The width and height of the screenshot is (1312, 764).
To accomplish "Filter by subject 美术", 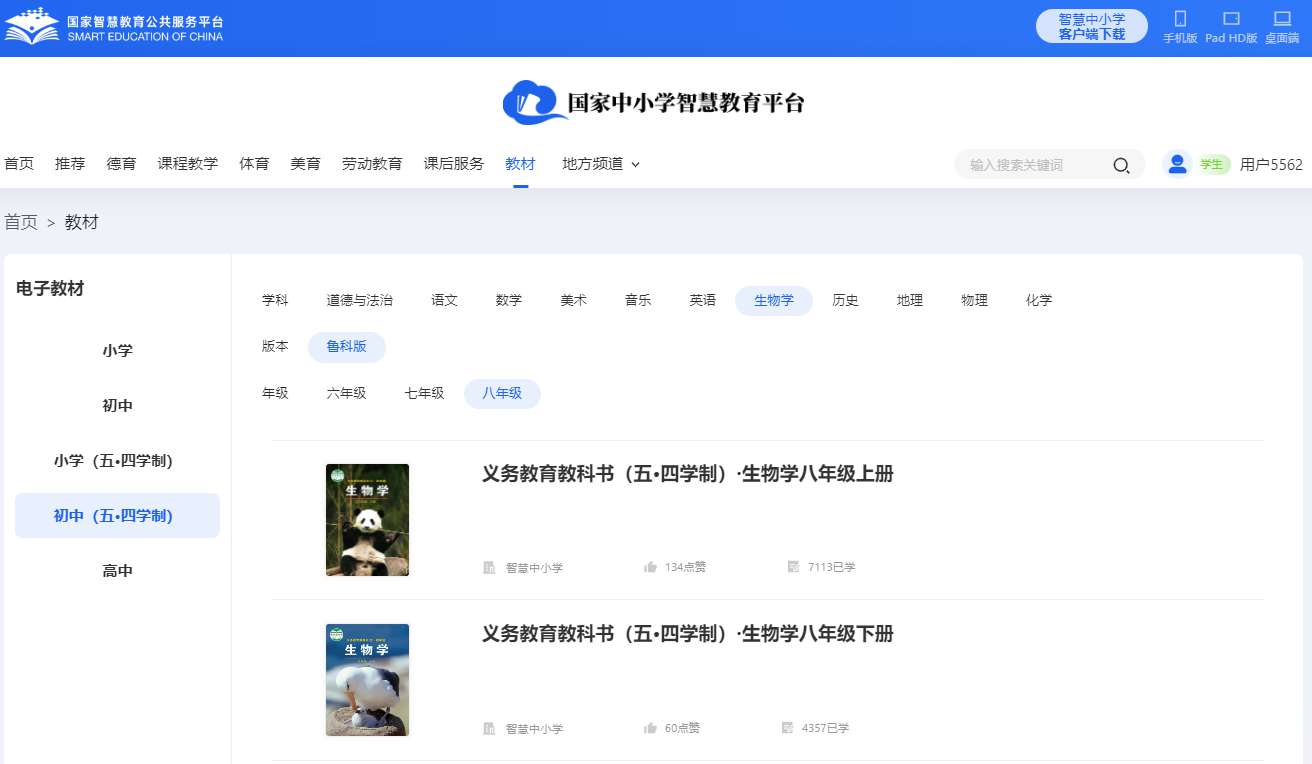I will coord(574,300).
